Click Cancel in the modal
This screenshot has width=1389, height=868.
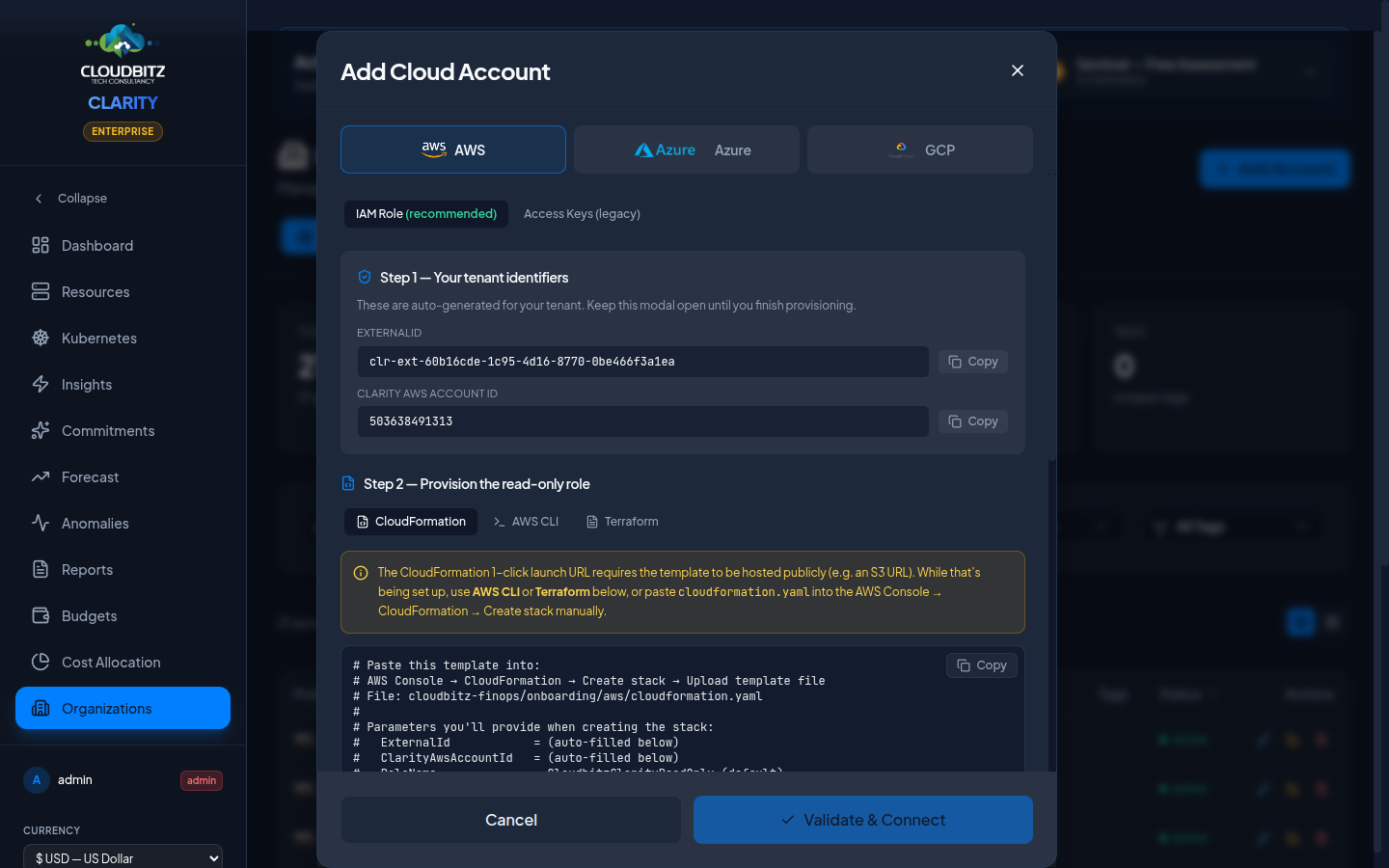point(511,820)
